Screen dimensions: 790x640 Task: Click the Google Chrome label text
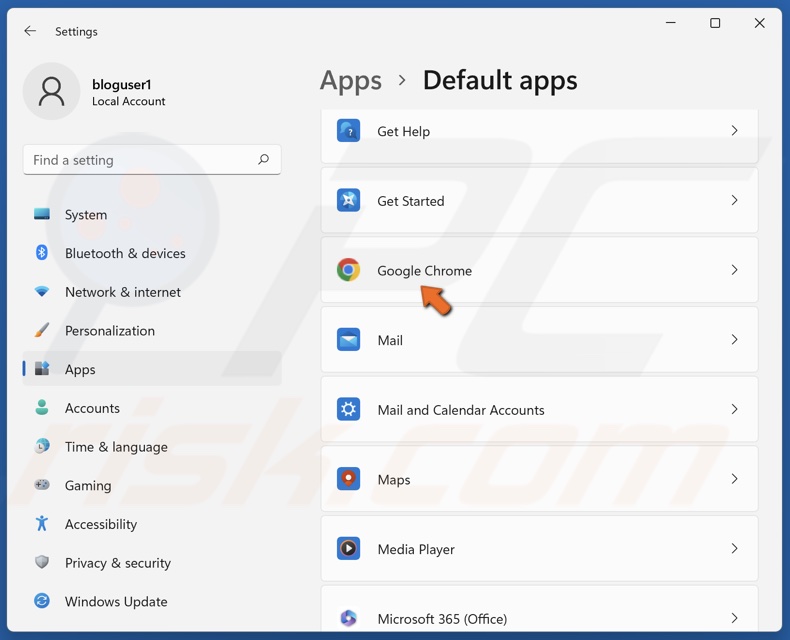425,271
